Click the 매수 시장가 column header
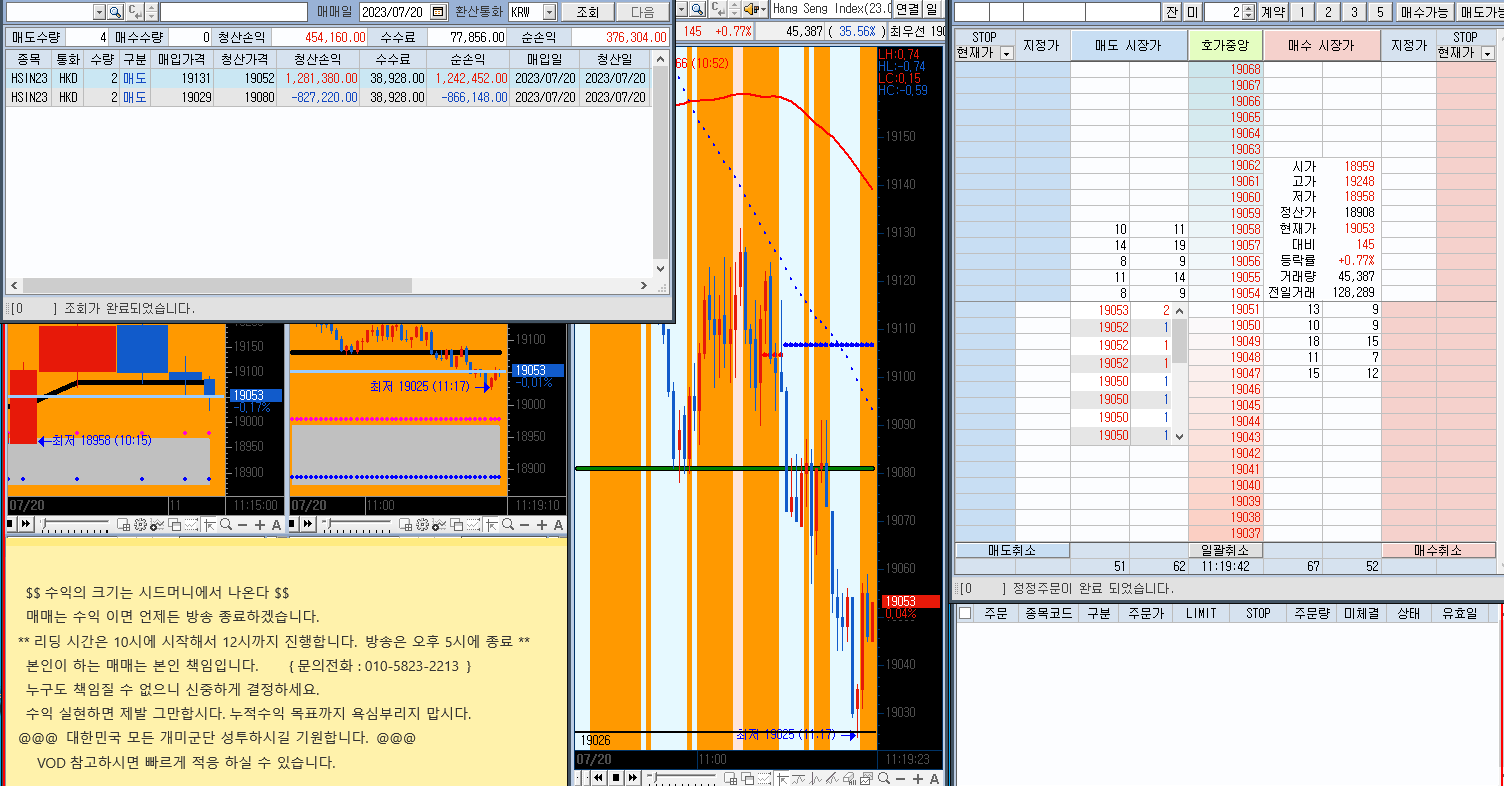Image resolution: width=1504 pixels, height=786 pixels. coord(1321,45)
